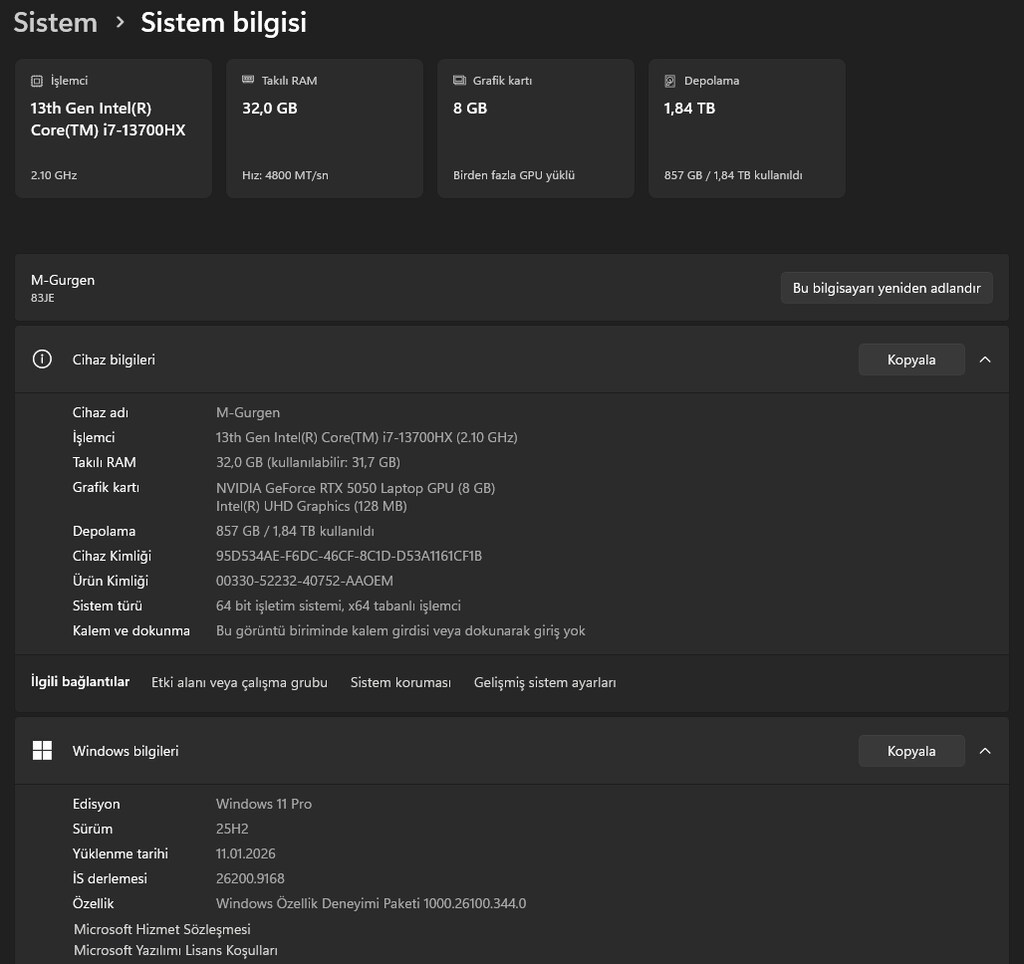Image resolution: width=1024 pixels, height=964 pixels.
Task: Click NVIDIA GeForce RTX 5050 Laptop GPU text
Action: tap(355, 488)
